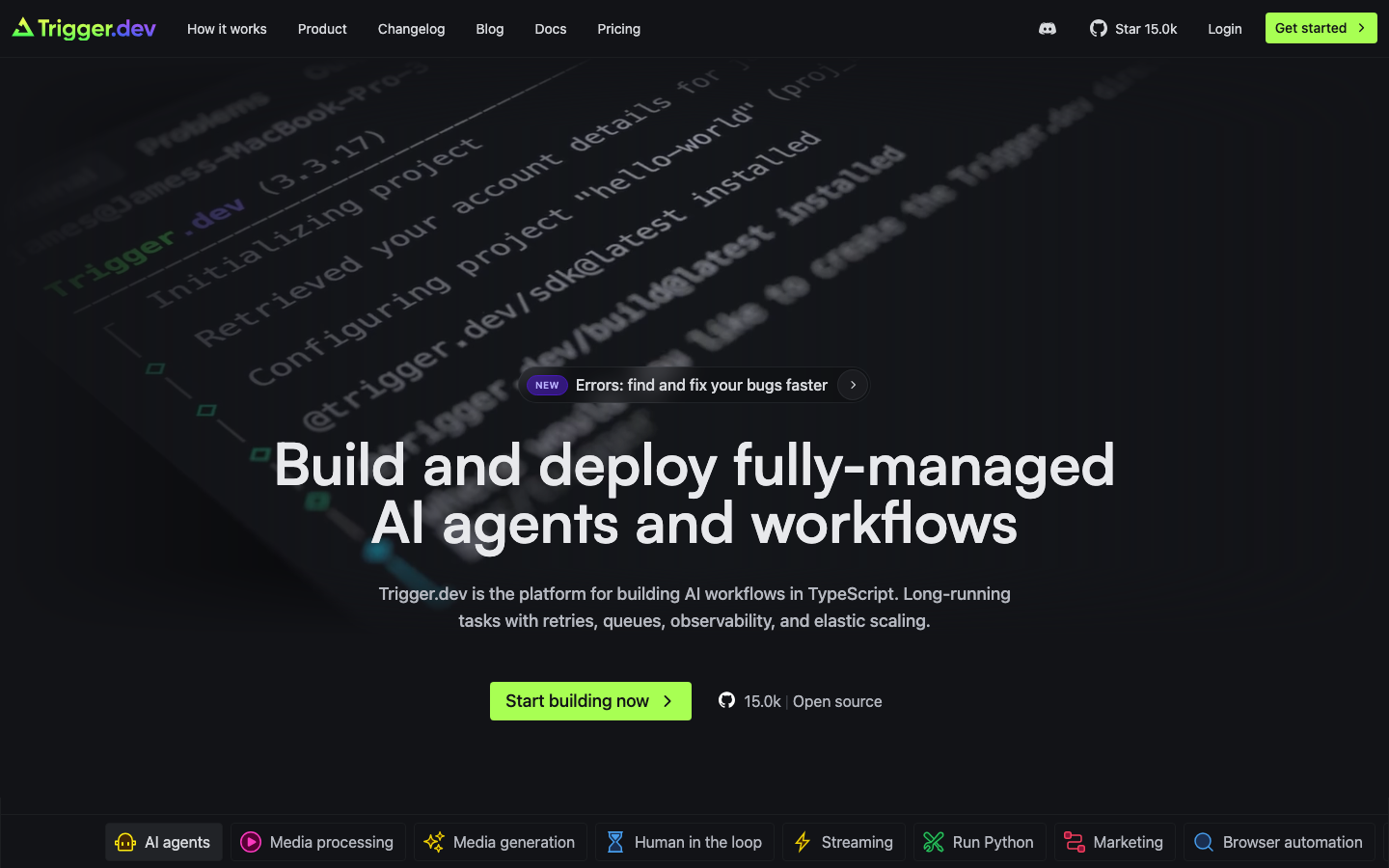Click the Start building now label
Image resolution: width=1389 pixels, height=868 pixels.
coord(577,701)
